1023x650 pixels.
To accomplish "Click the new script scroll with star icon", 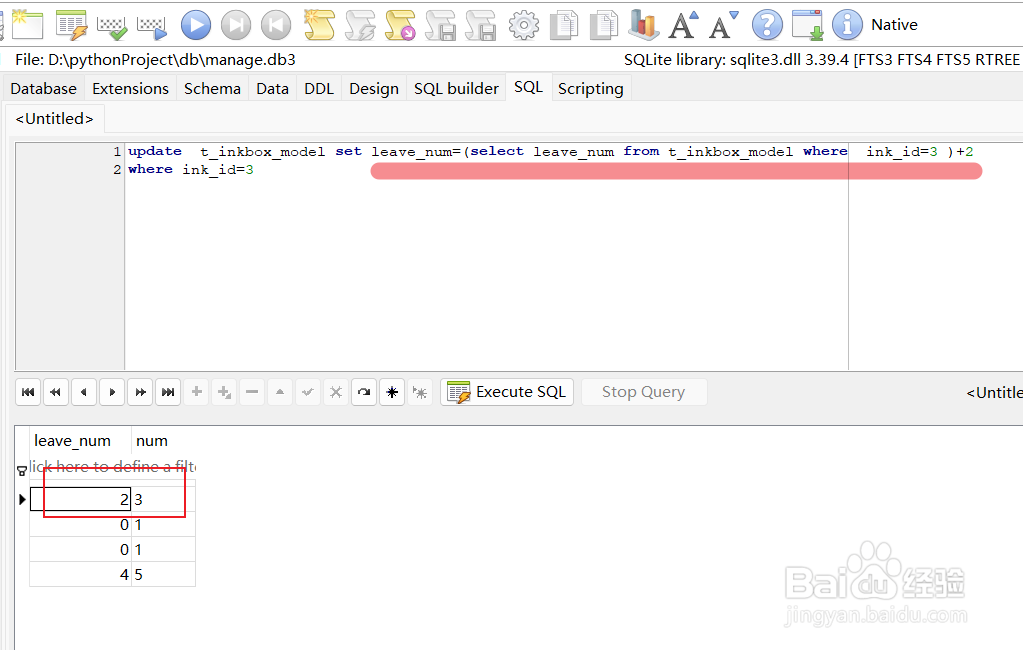I will (x=319, y=25).
